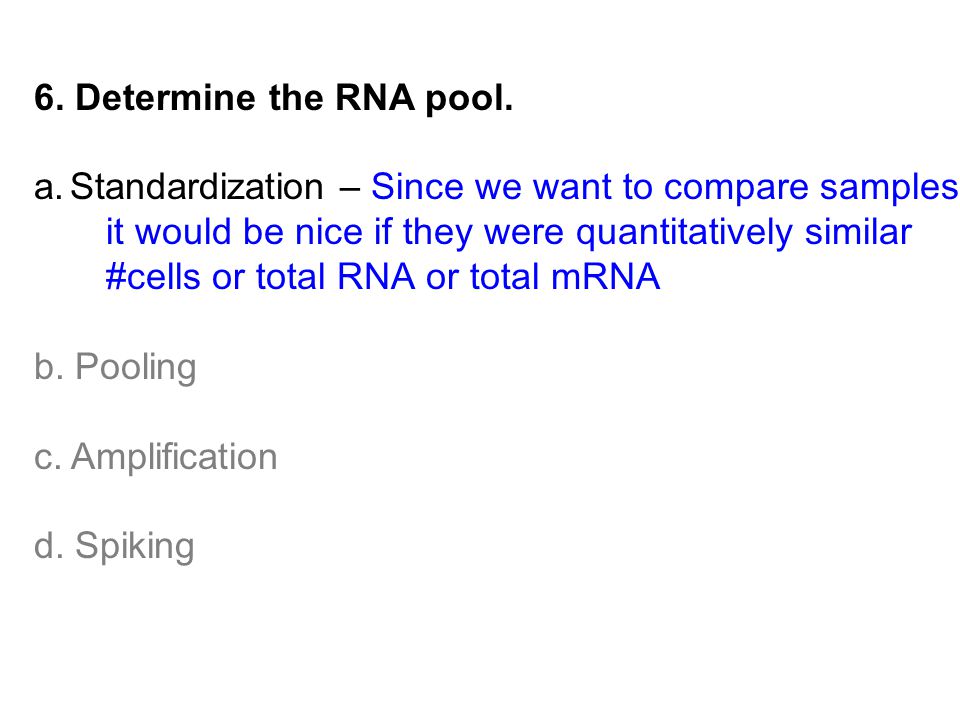This screenshot has height=720, width=960.
Task: Click the word 'mRNA' in blue text
Action: [606, 277]
